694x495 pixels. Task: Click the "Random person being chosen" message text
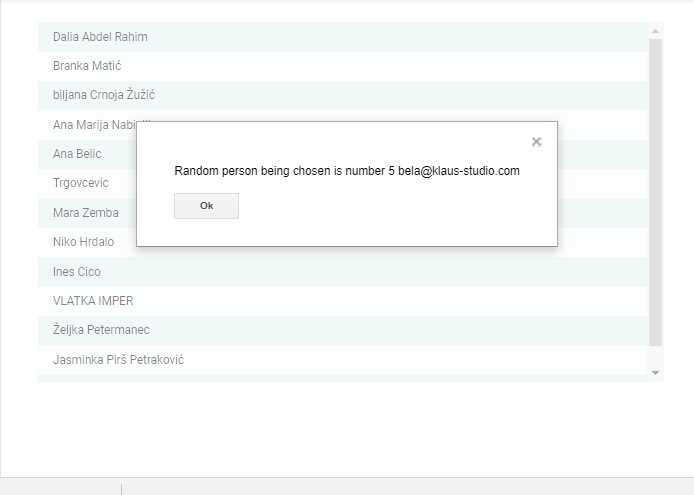pyautogui.click(x=264, y=171)
